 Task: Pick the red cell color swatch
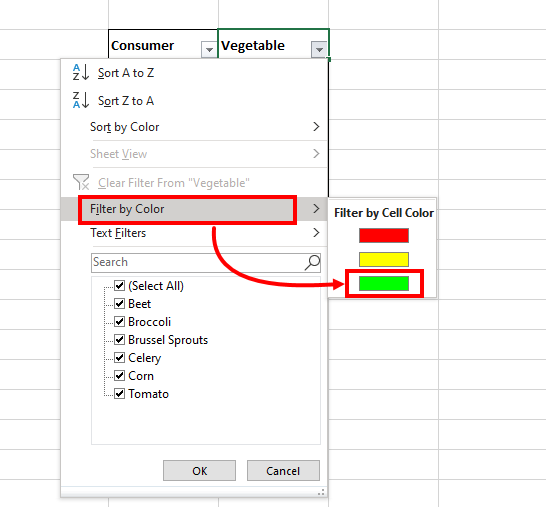tap(384, 235)
